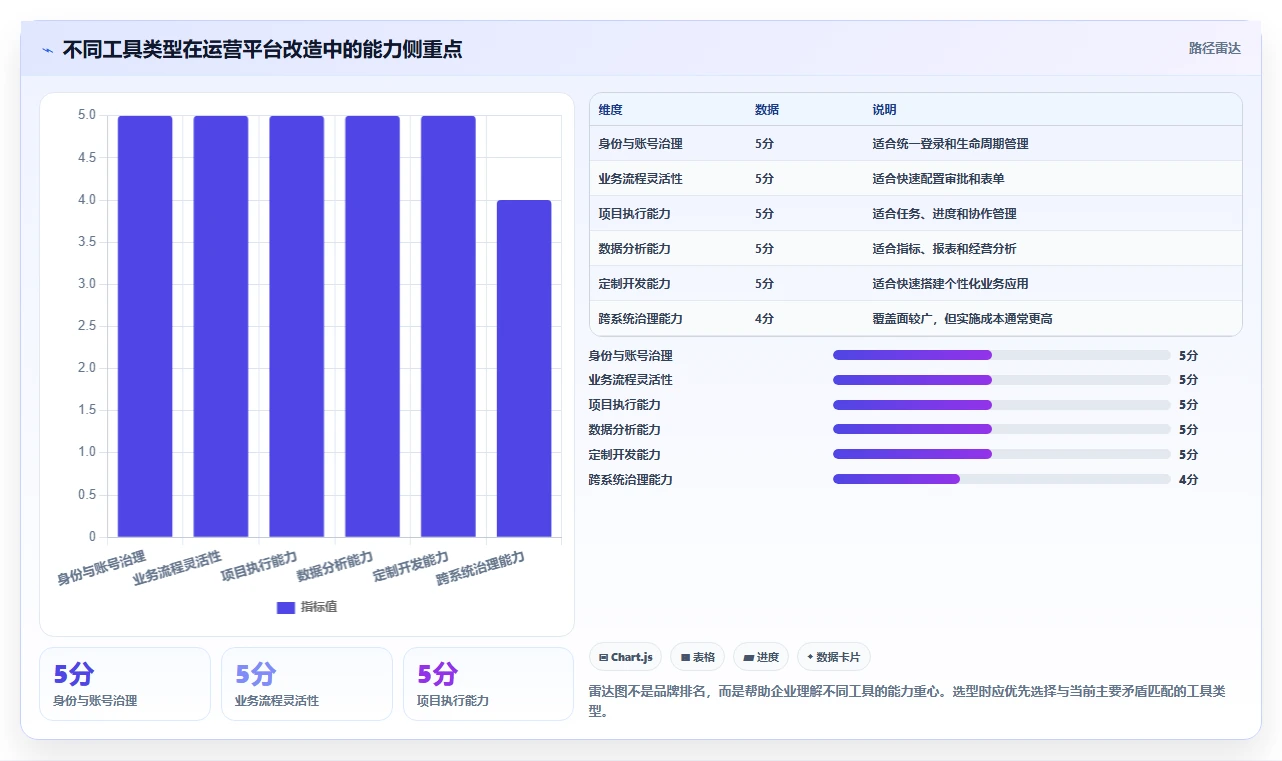This screenshot has width=1282, height=761.
Task: Click the 身份与账号治理 table cell
Action: pyautogui.click(x=641, y=144)
